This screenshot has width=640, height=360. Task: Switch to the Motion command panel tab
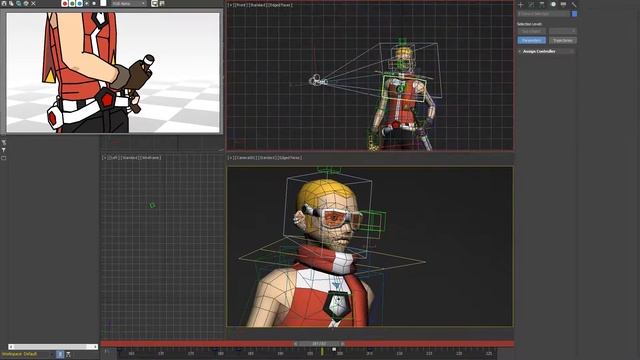(x=553, y=4)
